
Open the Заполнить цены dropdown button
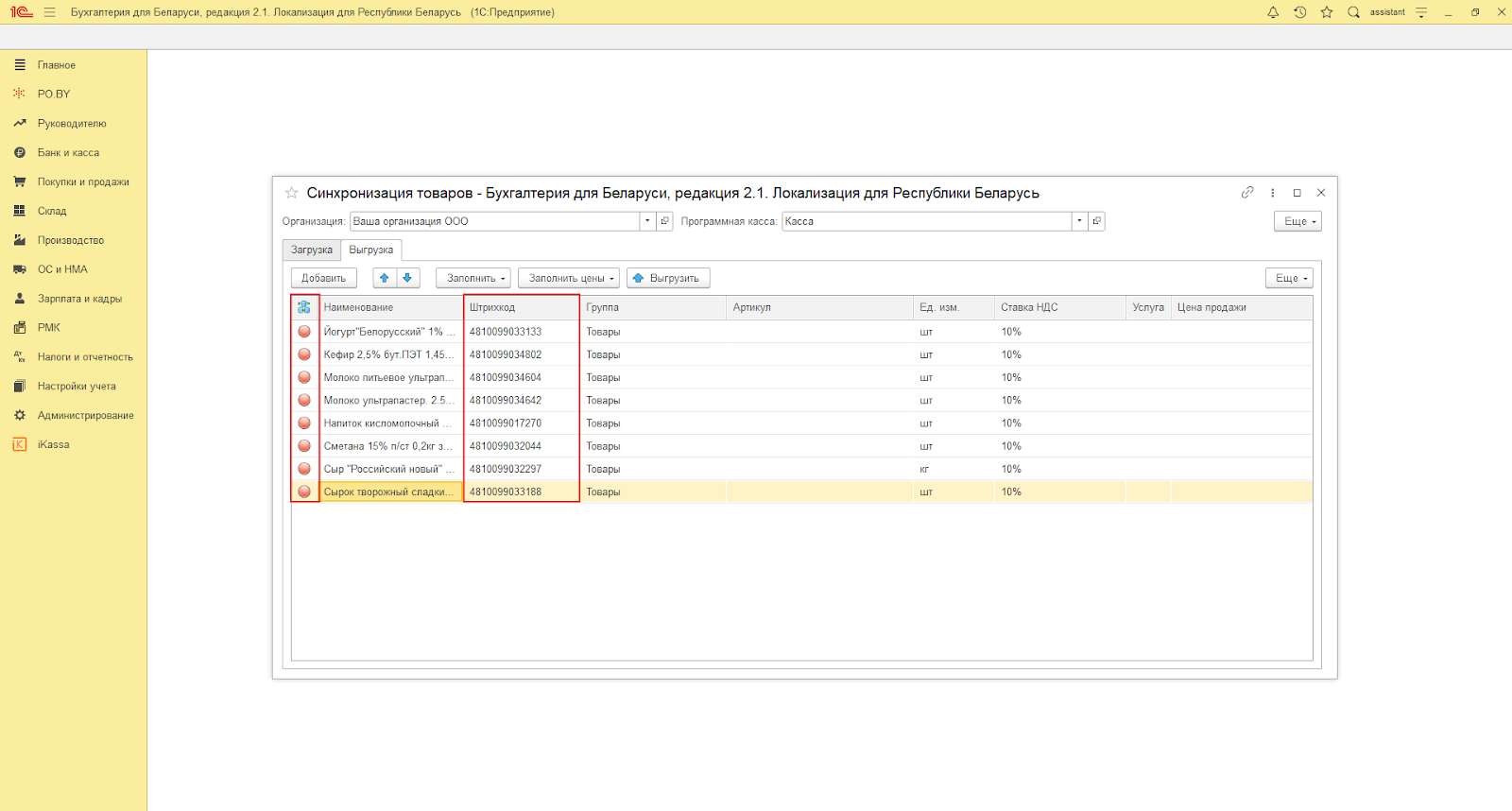point(569,278)
